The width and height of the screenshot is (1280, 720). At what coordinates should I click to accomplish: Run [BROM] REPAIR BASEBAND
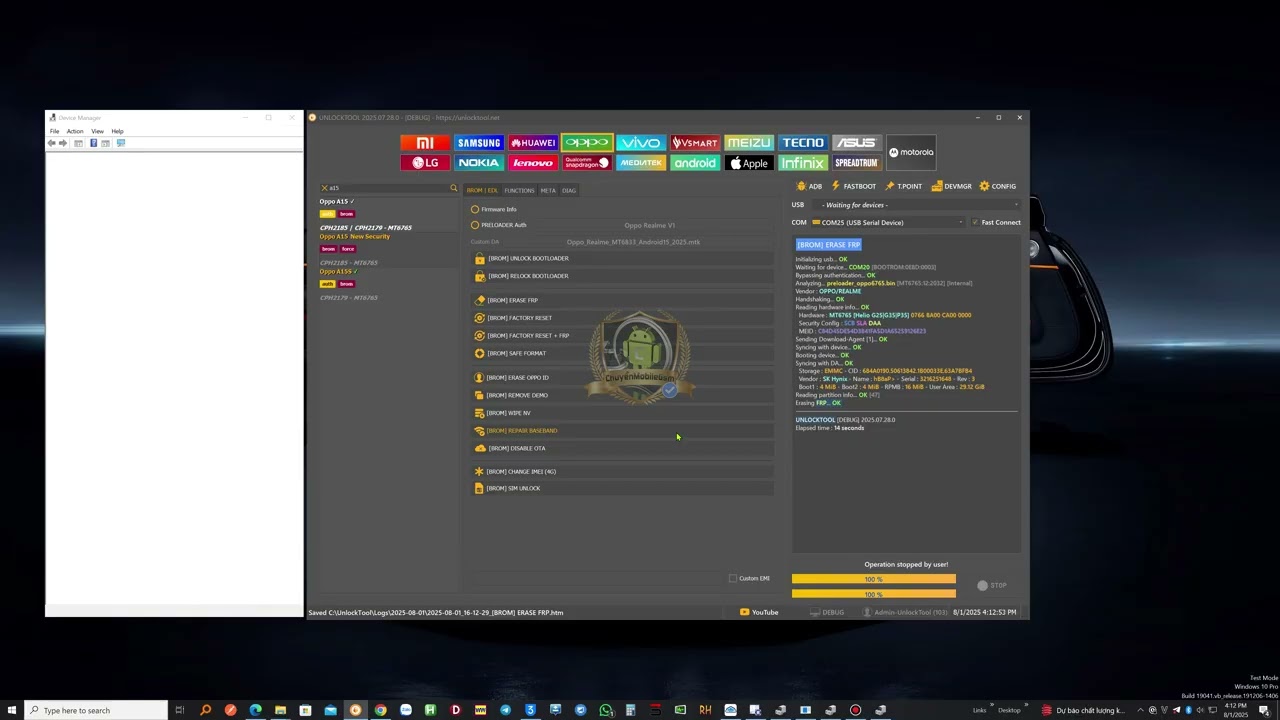click(622, 430)
